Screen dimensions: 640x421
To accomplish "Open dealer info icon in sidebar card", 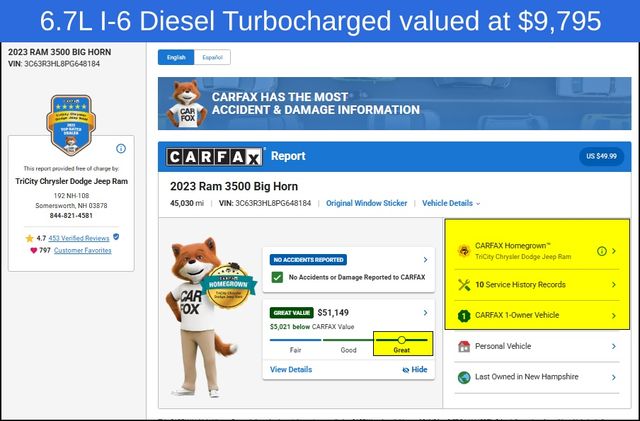I will click(121, 148).
